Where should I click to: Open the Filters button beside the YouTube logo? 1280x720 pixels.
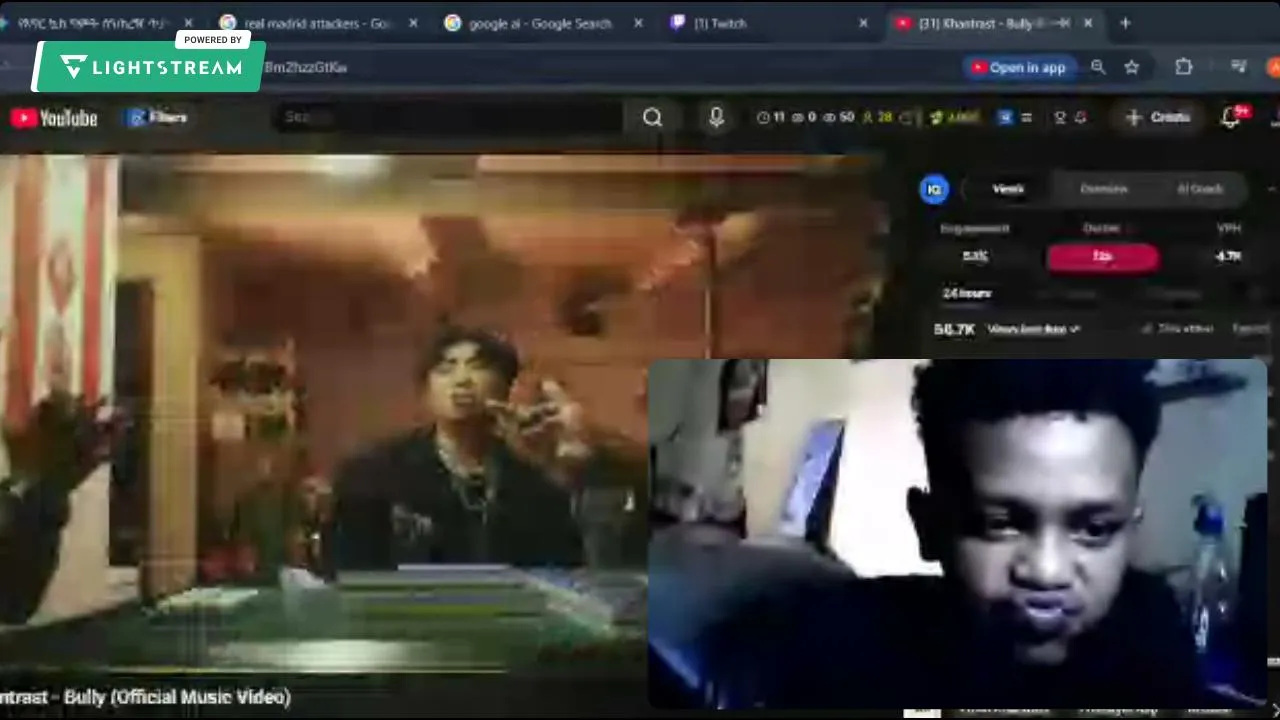point(158,117)
